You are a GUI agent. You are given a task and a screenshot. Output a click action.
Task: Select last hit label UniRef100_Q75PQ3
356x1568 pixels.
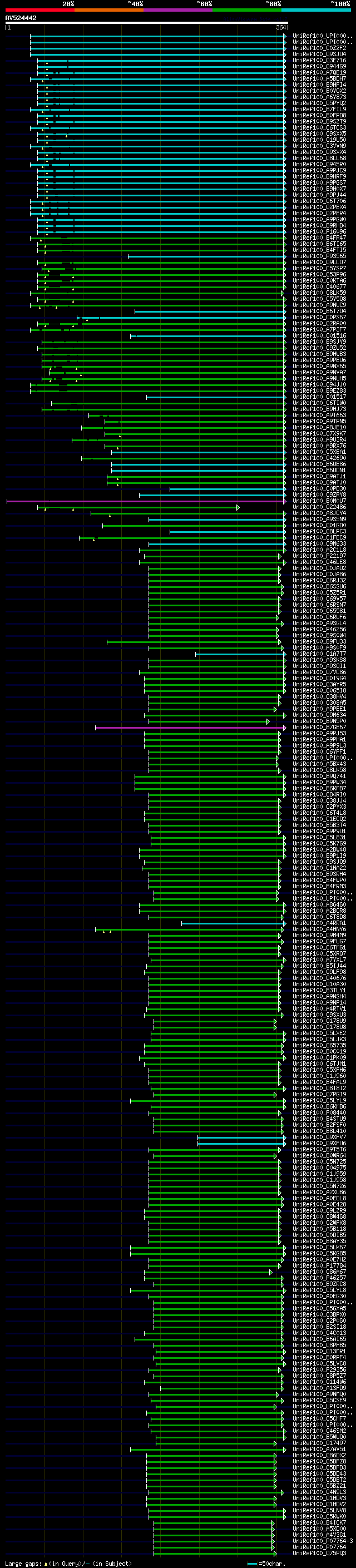point(319,1554)
